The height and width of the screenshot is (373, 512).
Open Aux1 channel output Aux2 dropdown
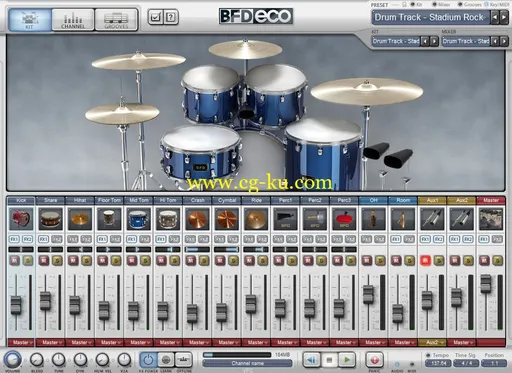(x=432, y=342)
